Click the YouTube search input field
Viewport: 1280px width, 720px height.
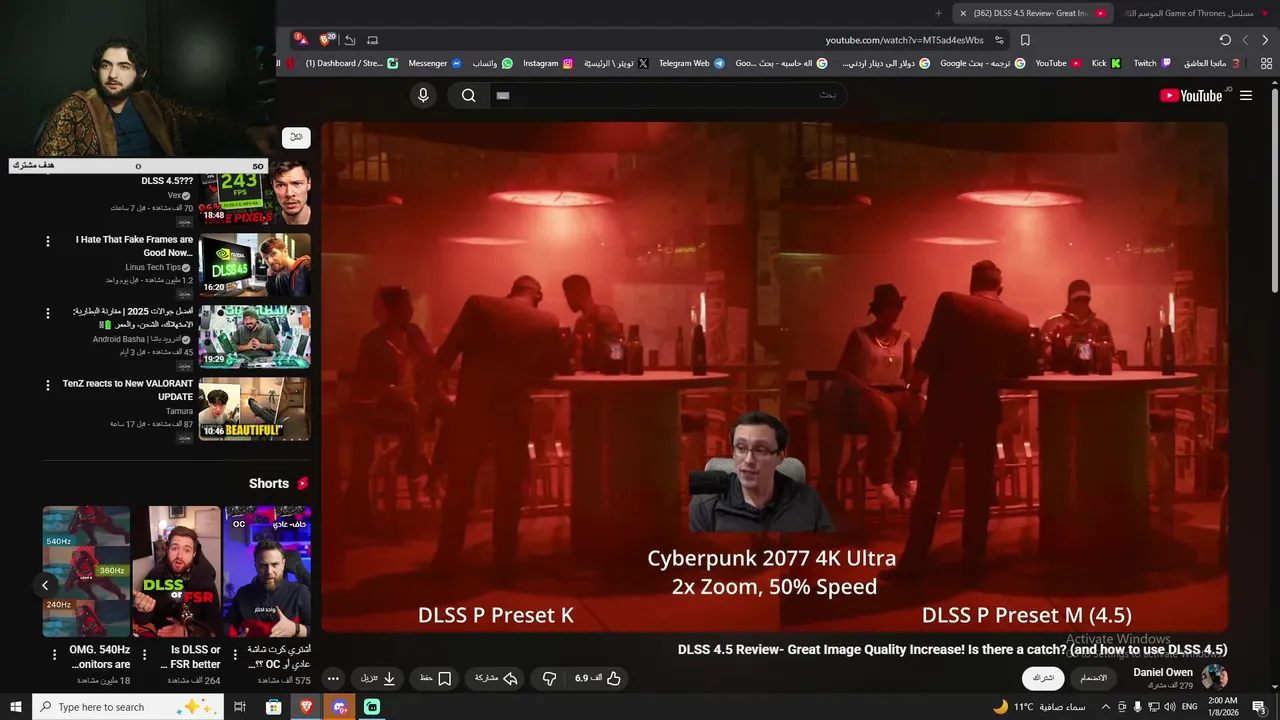[x=670, y=95]
